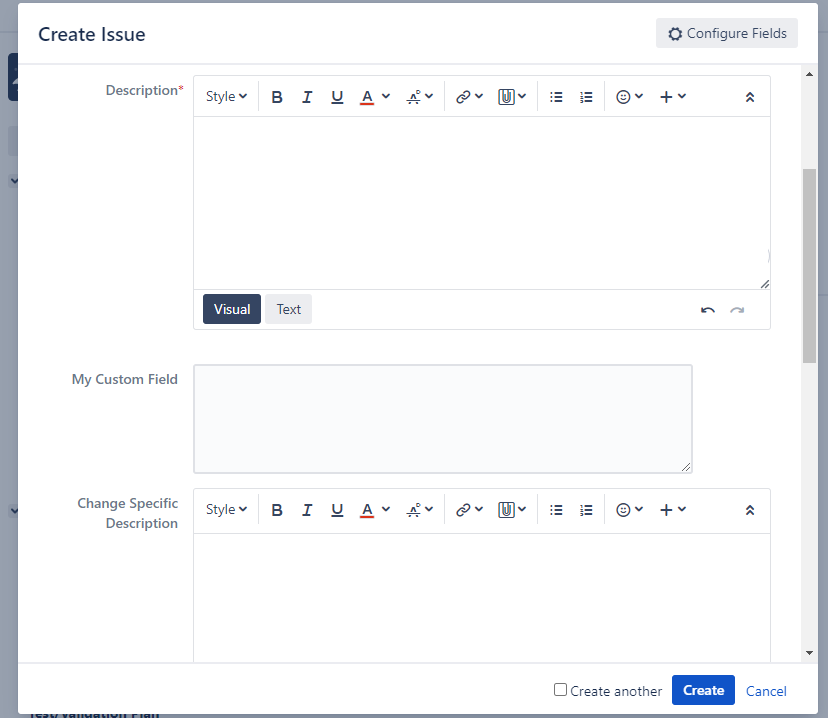Screen dimensions: 833x727
Task: Click inside the Description text area
Action: pos(482,204)
